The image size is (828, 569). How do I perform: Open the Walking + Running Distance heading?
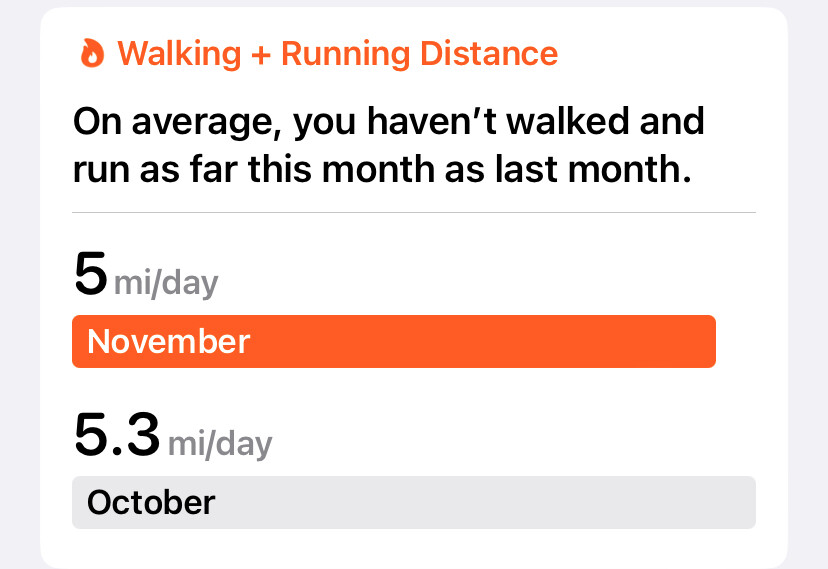[x=337, y=53]
